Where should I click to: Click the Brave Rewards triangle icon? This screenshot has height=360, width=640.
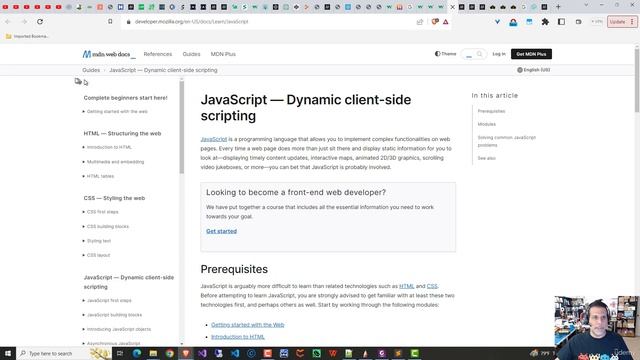coord(446,22)
